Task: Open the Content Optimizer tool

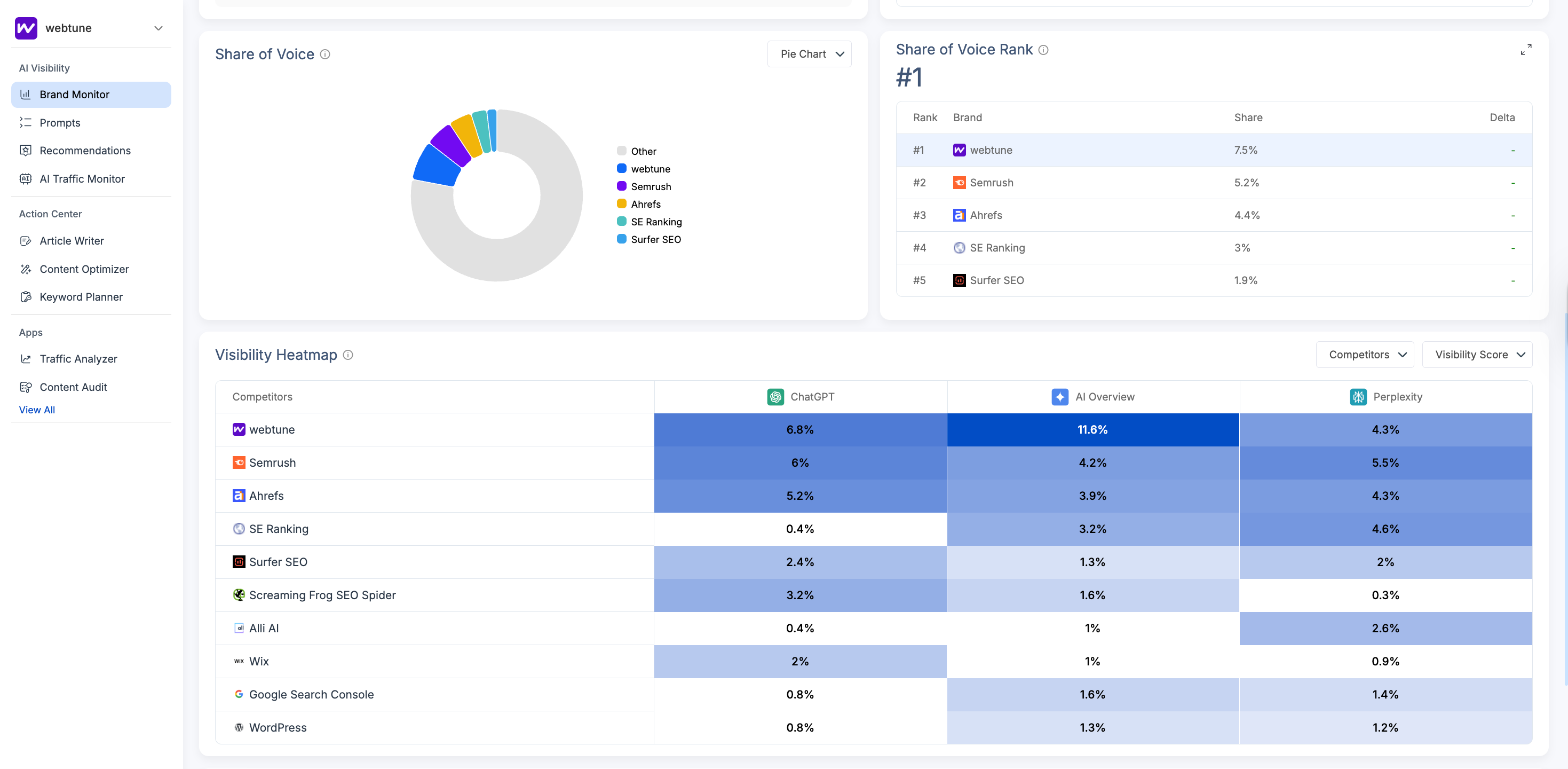Action: pyautogui.click(x=84, y=269)
